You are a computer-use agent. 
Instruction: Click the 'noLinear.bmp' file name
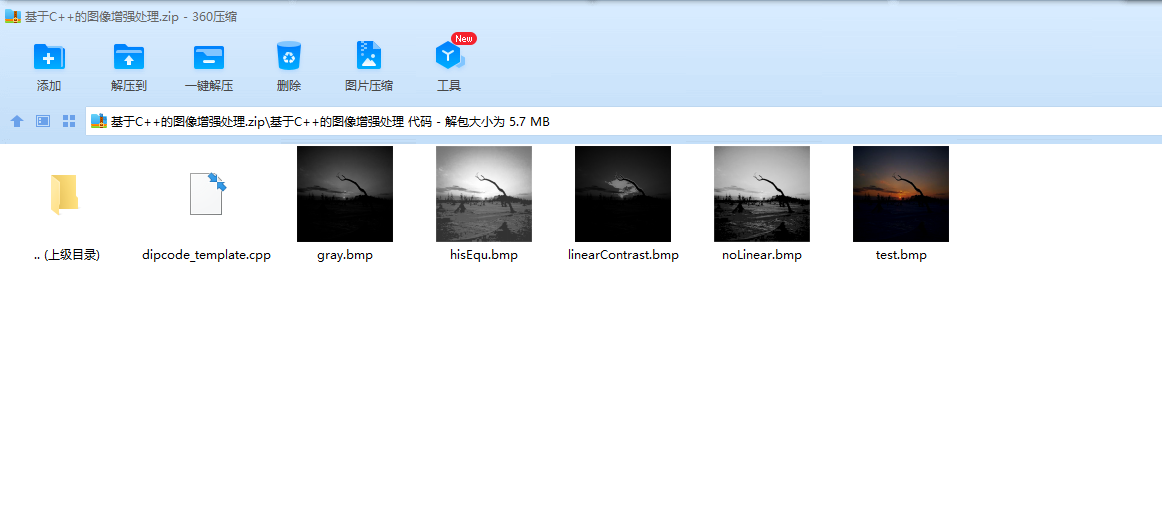pos(762,255)
